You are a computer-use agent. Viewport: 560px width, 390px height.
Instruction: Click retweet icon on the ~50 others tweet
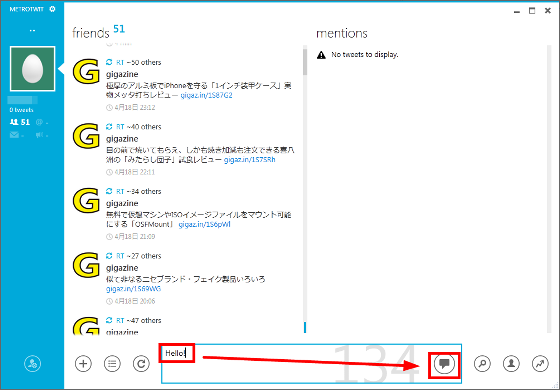point(109,62)
